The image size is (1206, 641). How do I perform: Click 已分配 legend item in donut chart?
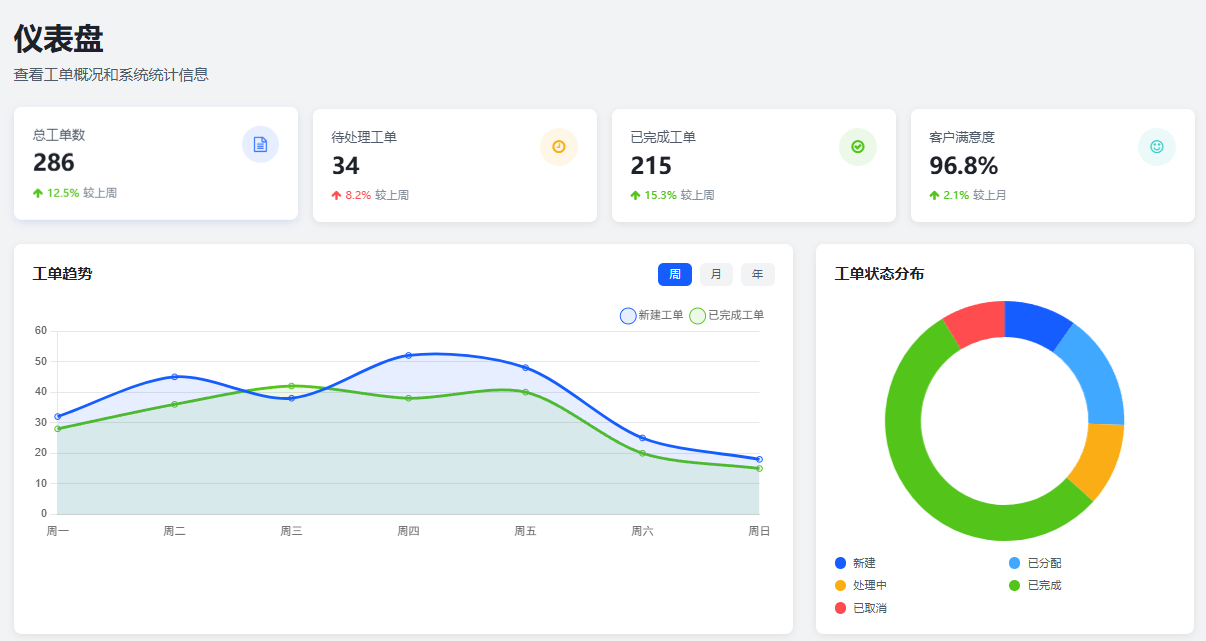tap(1035, 563)
